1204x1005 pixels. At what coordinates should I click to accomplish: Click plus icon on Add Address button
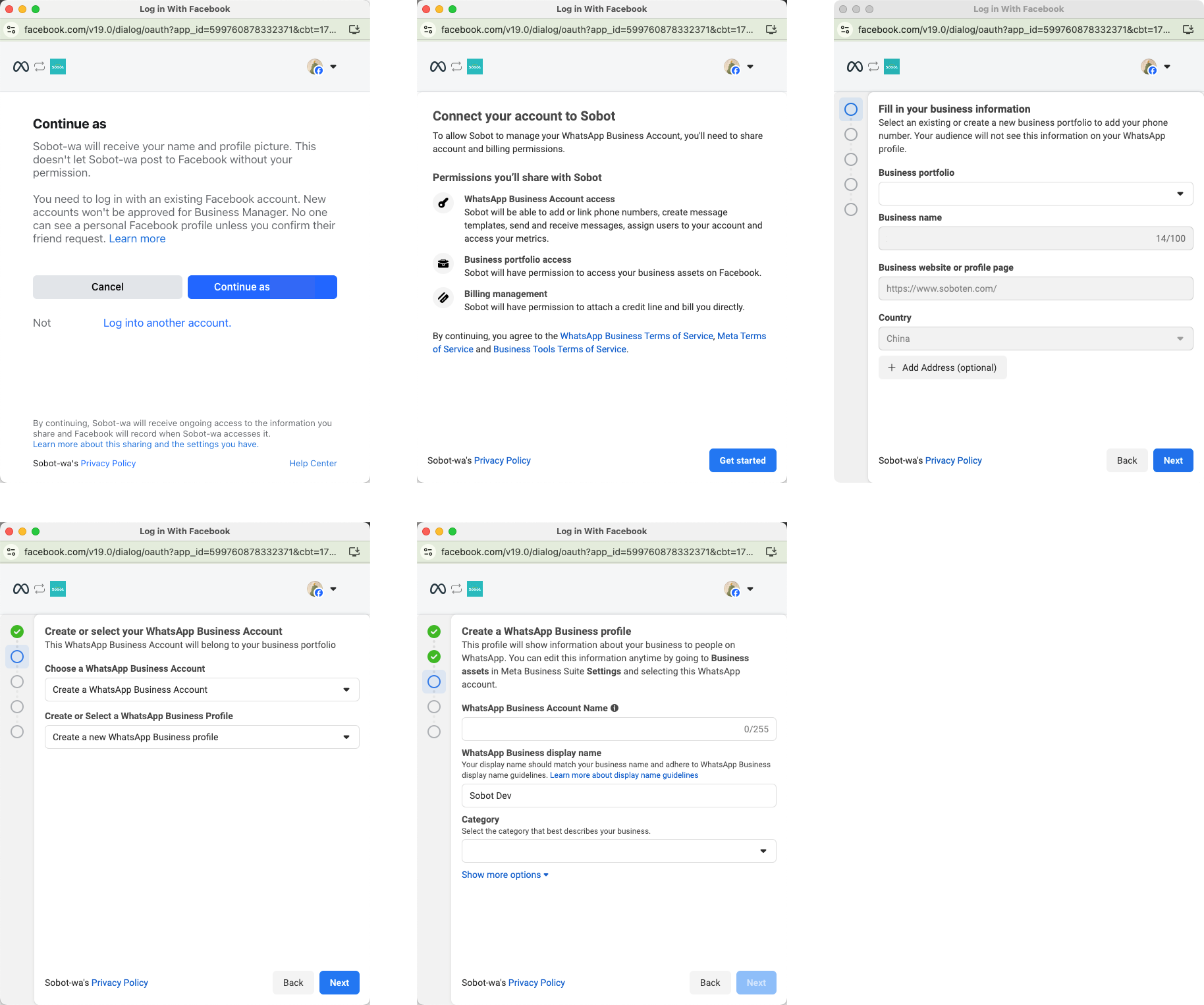point(892,367)
